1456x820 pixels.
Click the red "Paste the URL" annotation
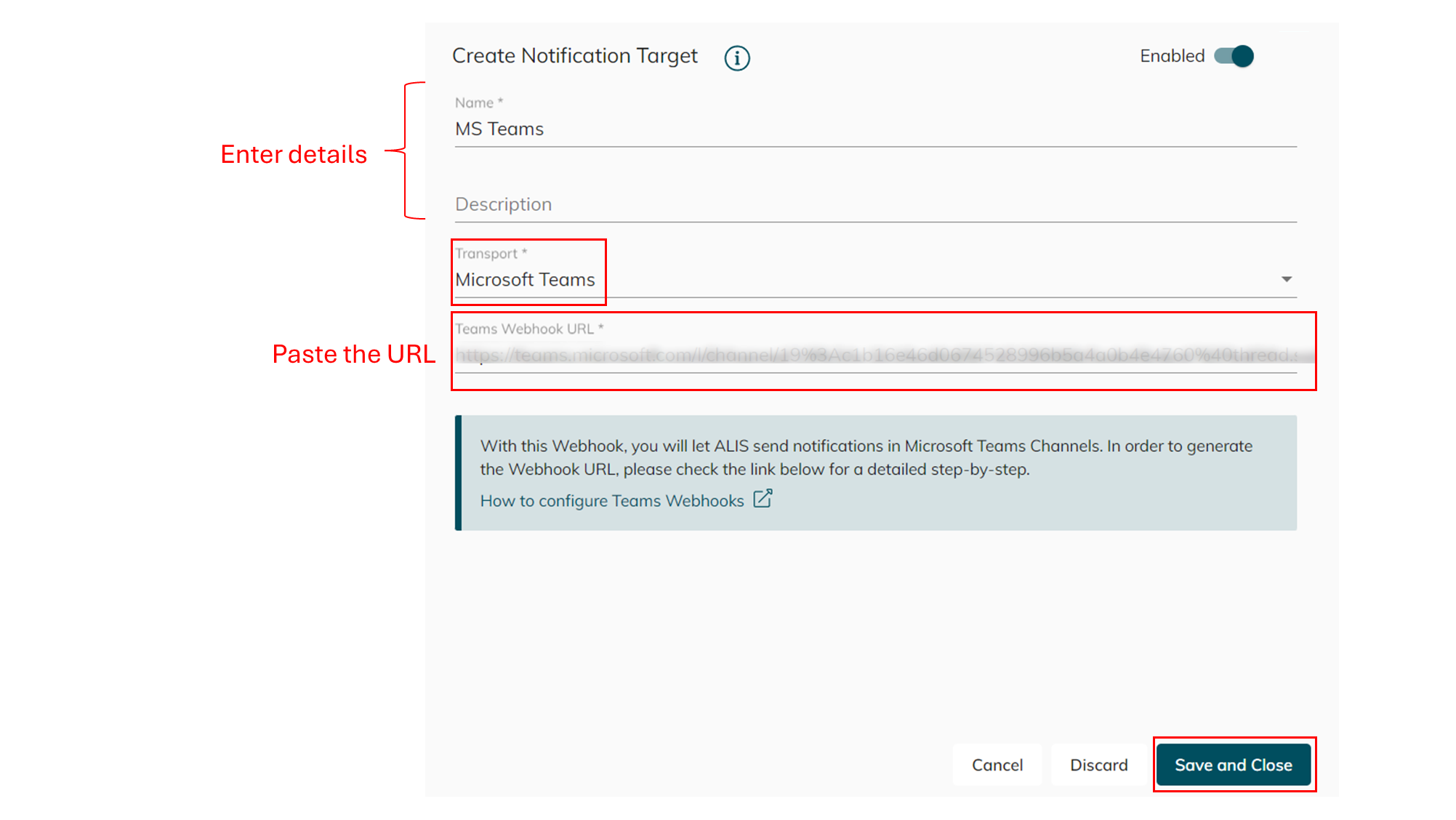pyautogui.click(x=353, y=354)
